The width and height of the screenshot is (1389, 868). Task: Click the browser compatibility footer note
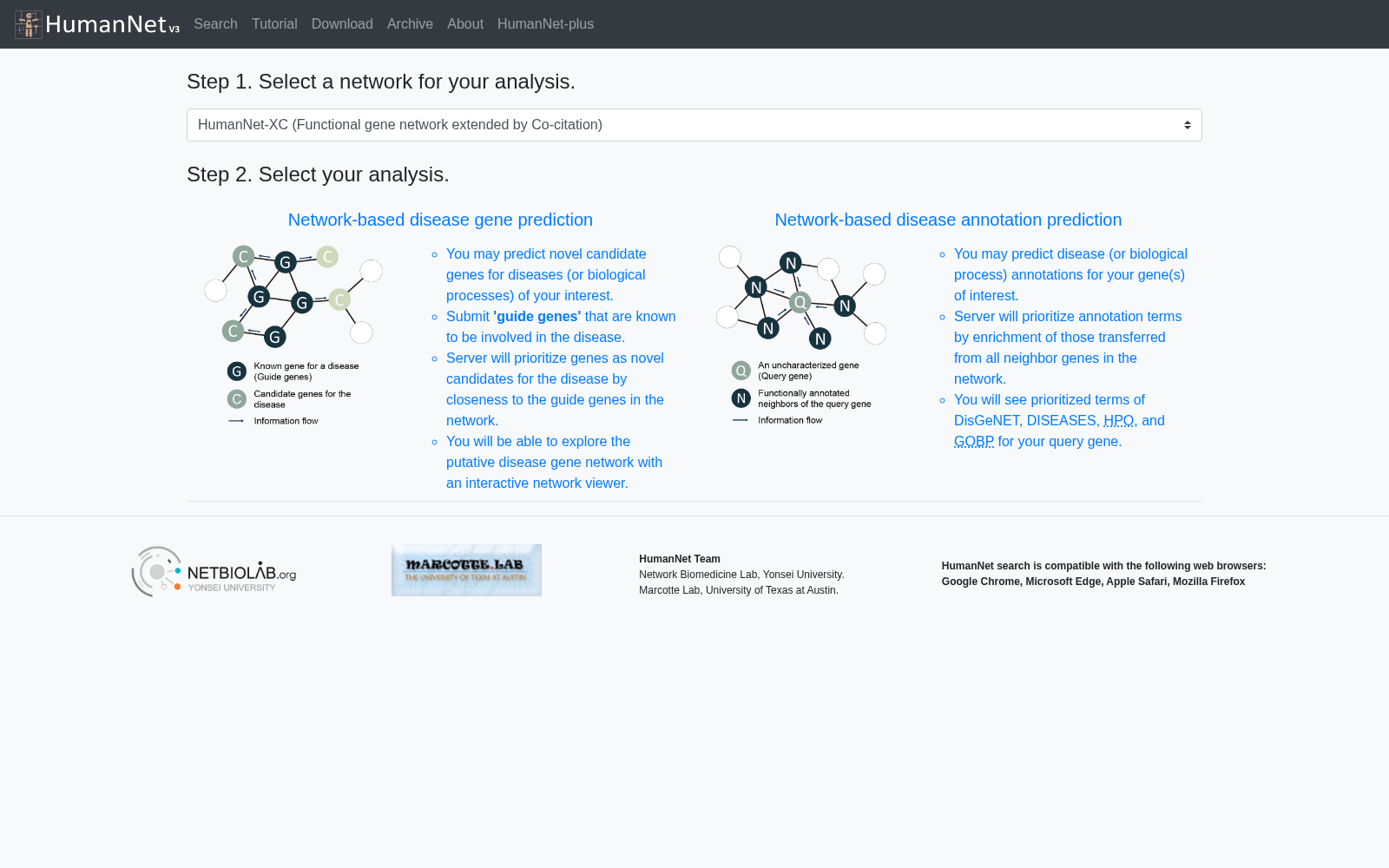[x=1104, y=574]
